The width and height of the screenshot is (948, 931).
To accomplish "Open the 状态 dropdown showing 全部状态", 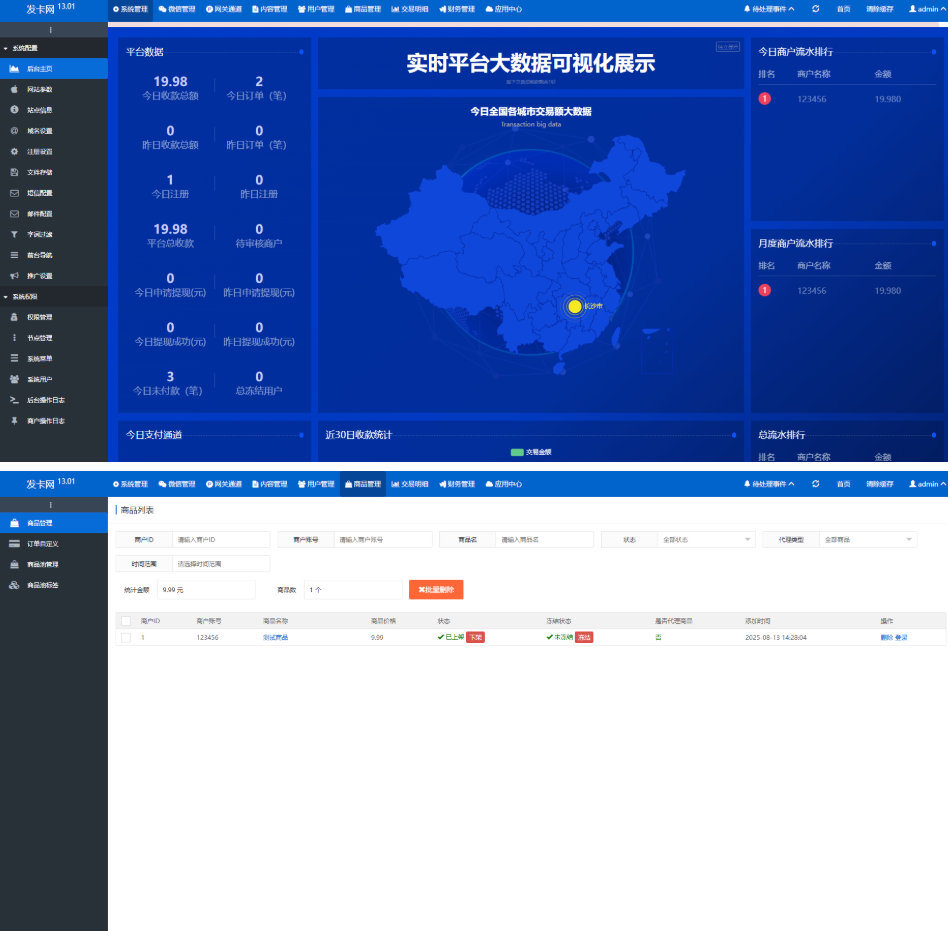I will [707, 540].
